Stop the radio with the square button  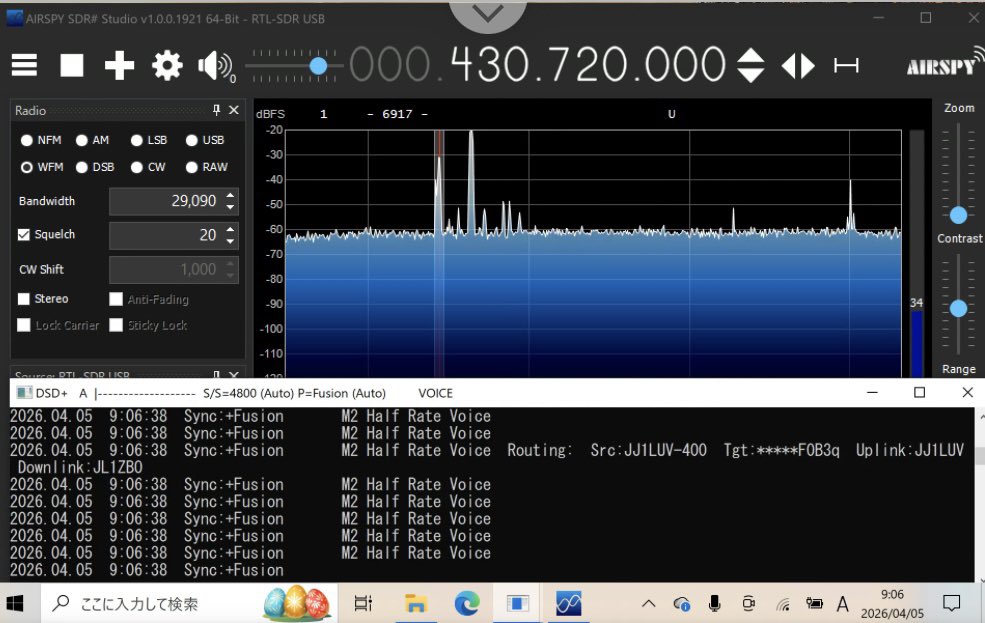(72, 65)
